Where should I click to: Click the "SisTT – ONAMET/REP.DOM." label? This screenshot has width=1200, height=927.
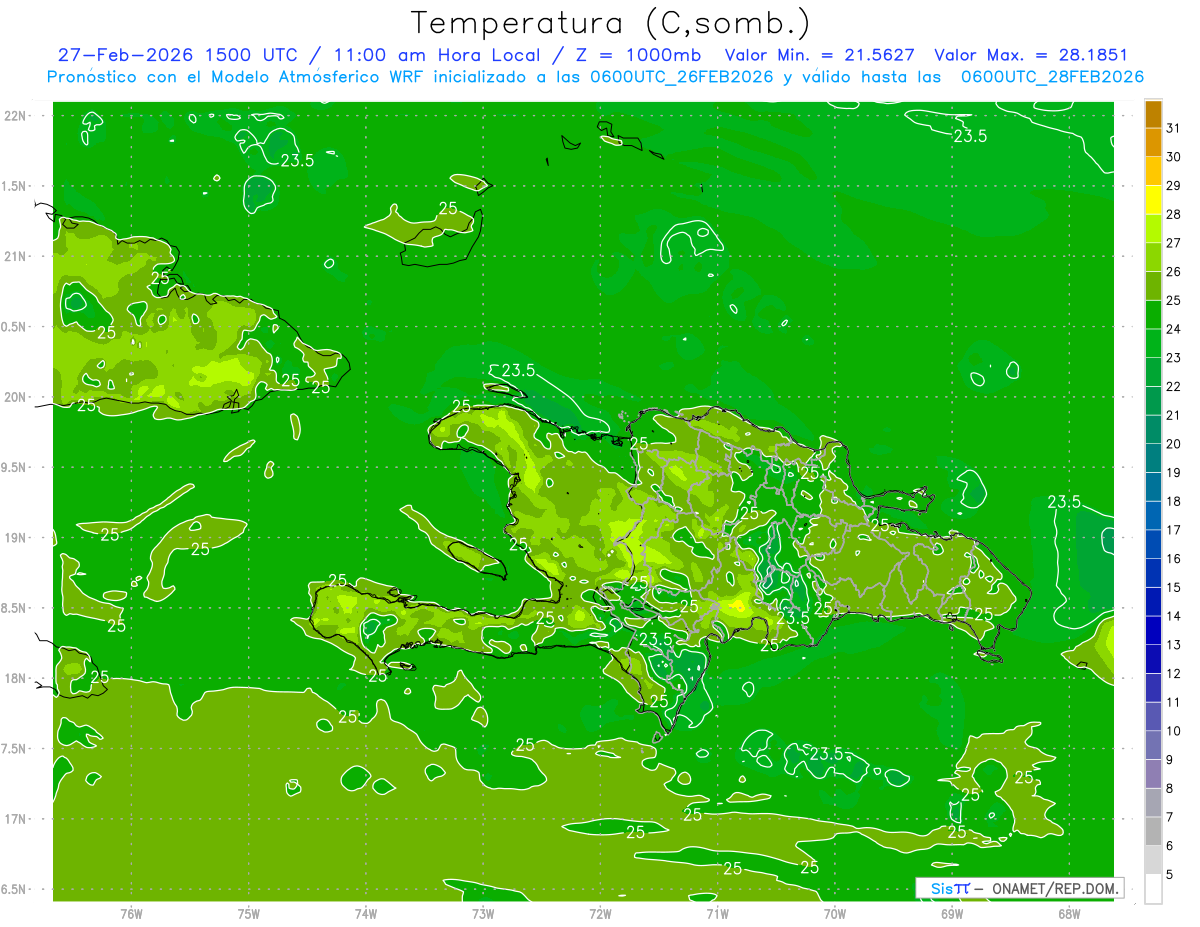[1019, 888]
